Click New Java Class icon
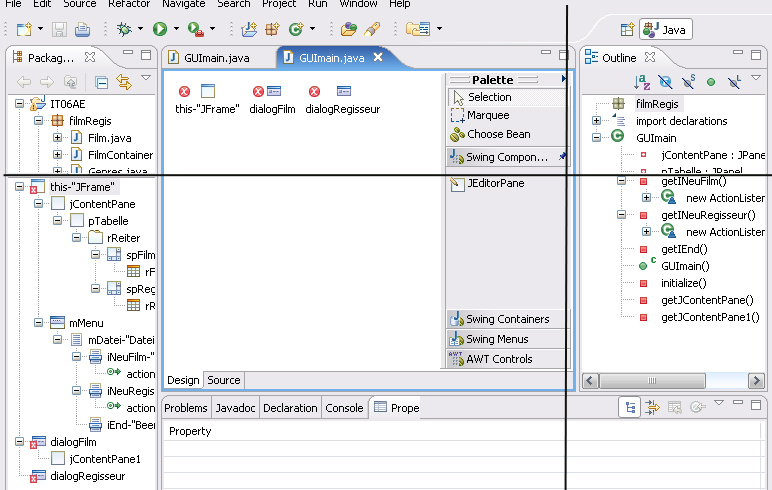 pos(296,30)
